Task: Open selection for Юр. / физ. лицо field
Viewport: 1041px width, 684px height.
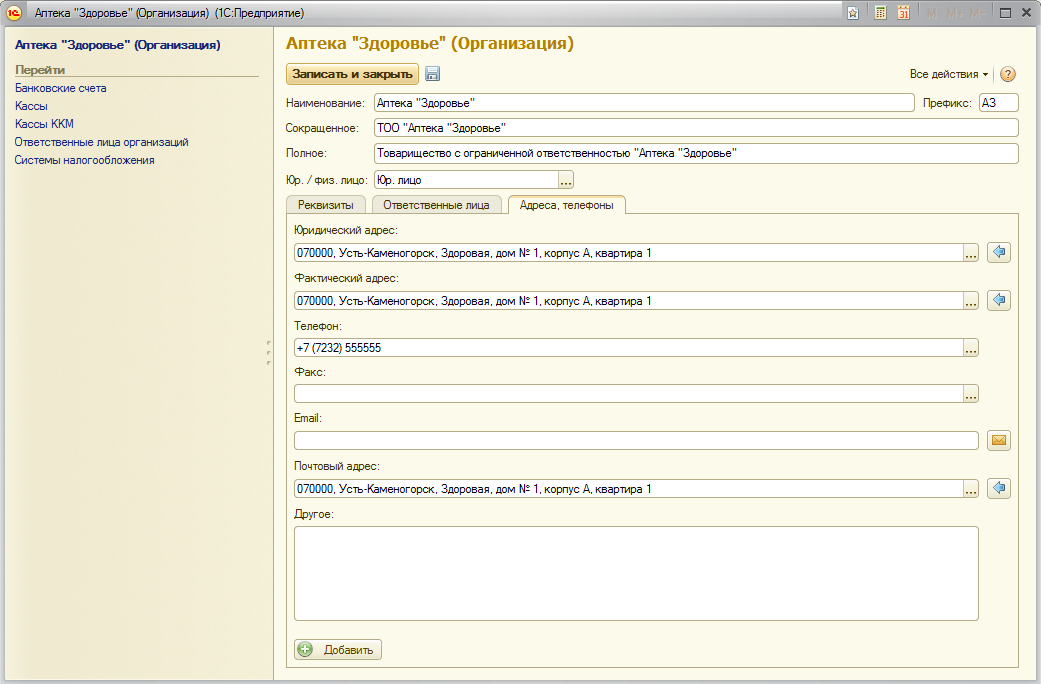Action: tap(566, 180)
